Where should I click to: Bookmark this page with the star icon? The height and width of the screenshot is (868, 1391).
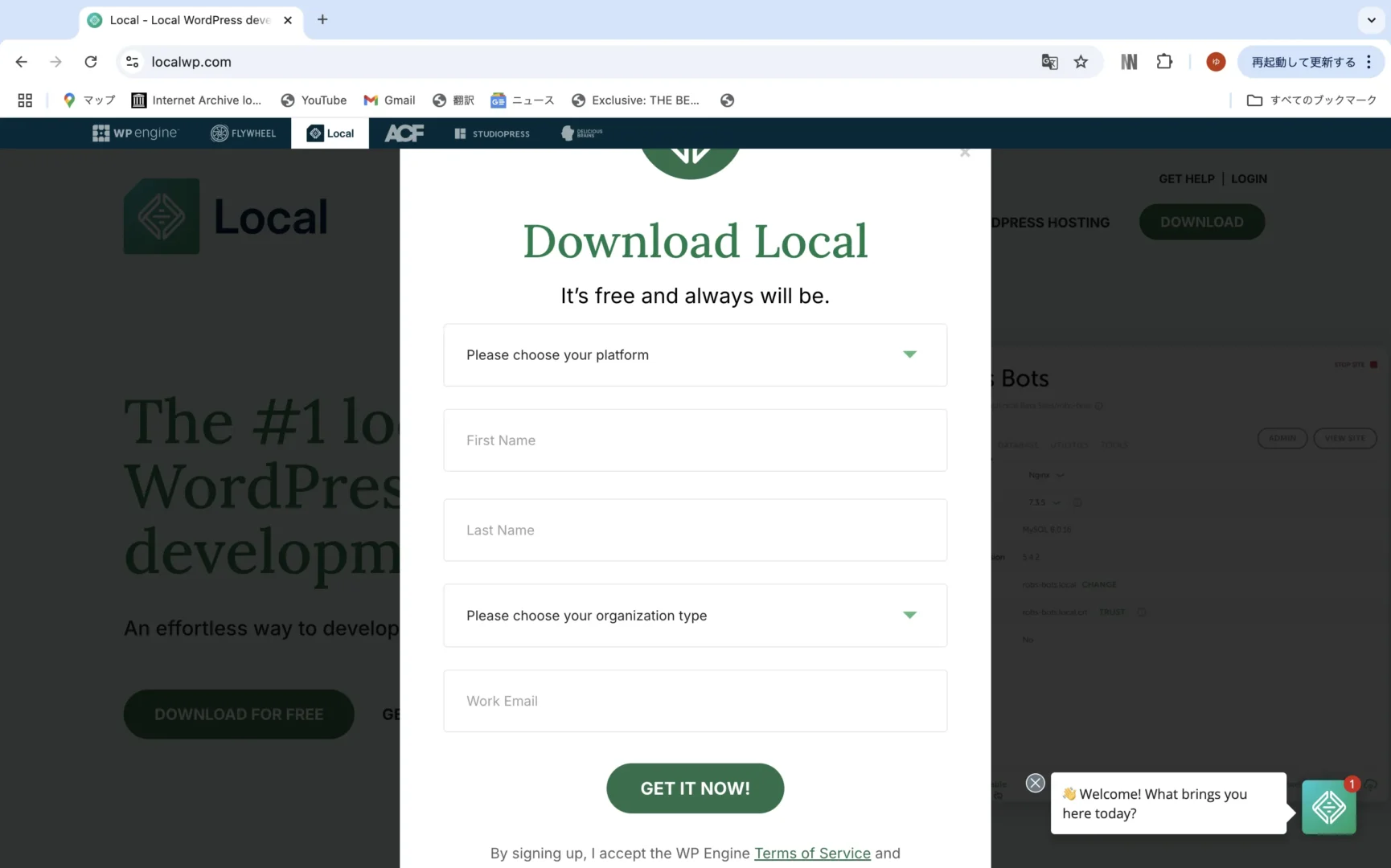click(x=1081, y=62)
